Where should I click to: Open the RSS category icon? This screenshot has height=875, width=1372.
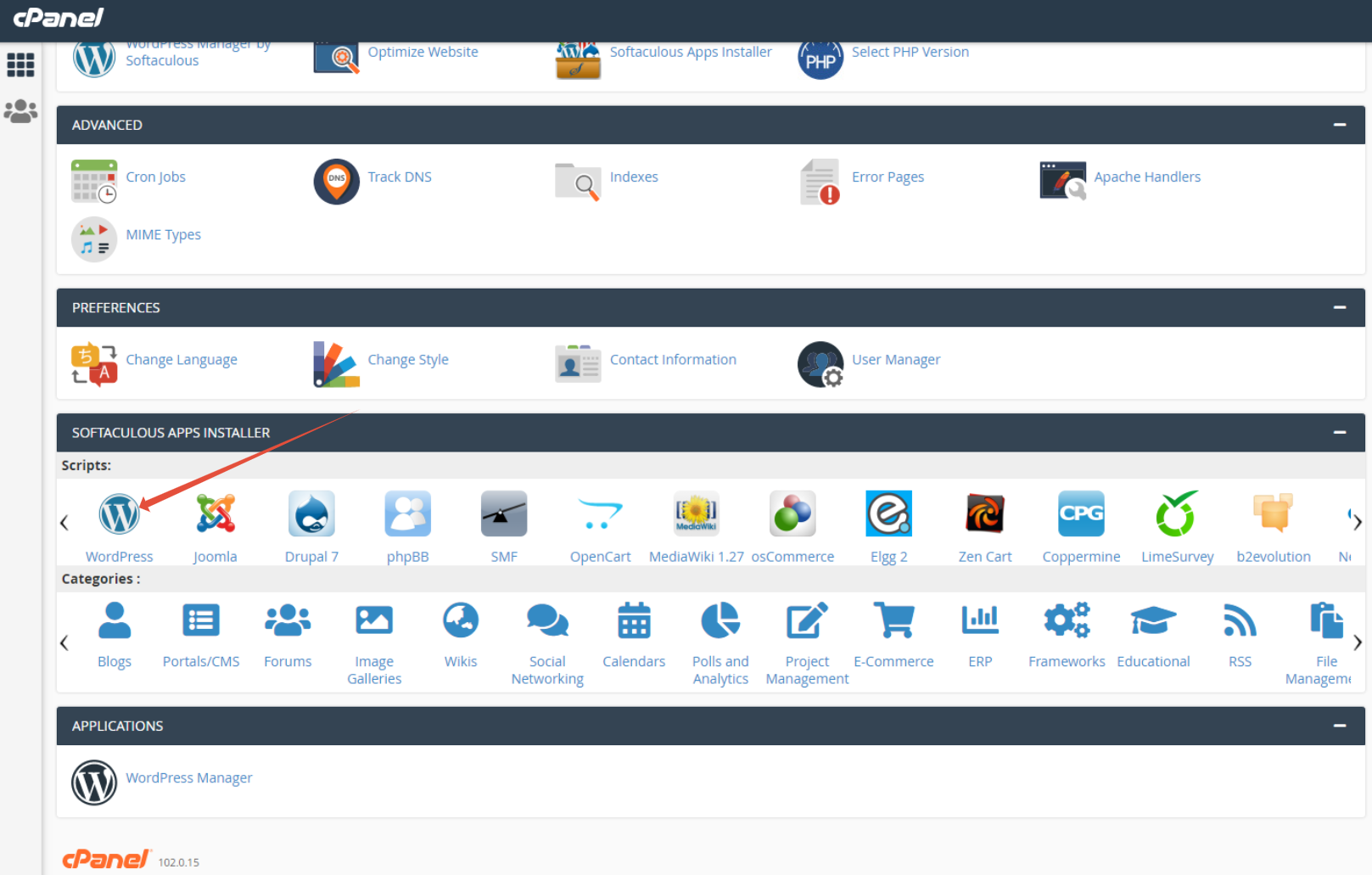point(1240,620)
